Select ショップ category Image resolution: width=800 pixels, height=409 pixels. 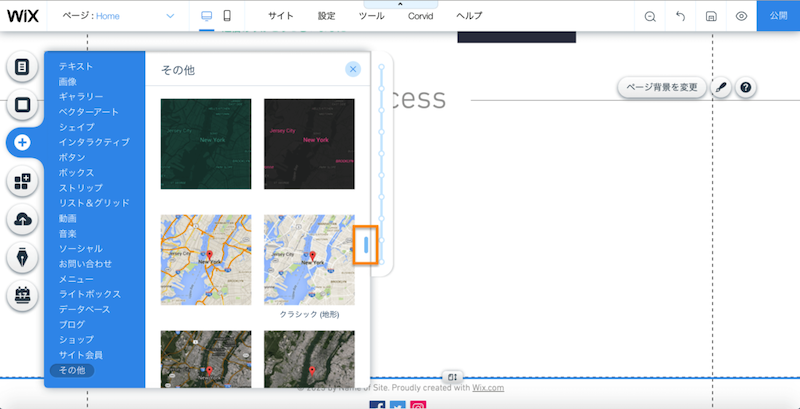pyautogui.click(x=76, y=340)
